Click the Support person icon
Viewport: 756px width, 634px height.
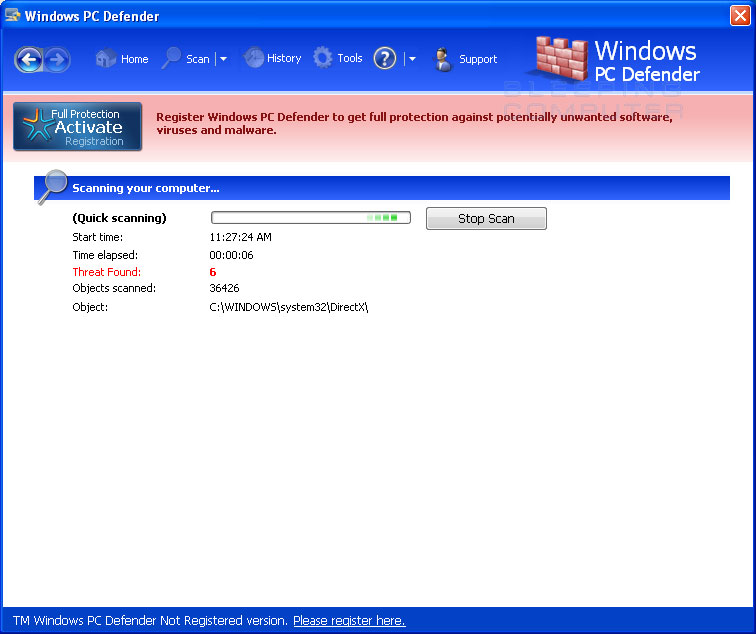(443, 60)
